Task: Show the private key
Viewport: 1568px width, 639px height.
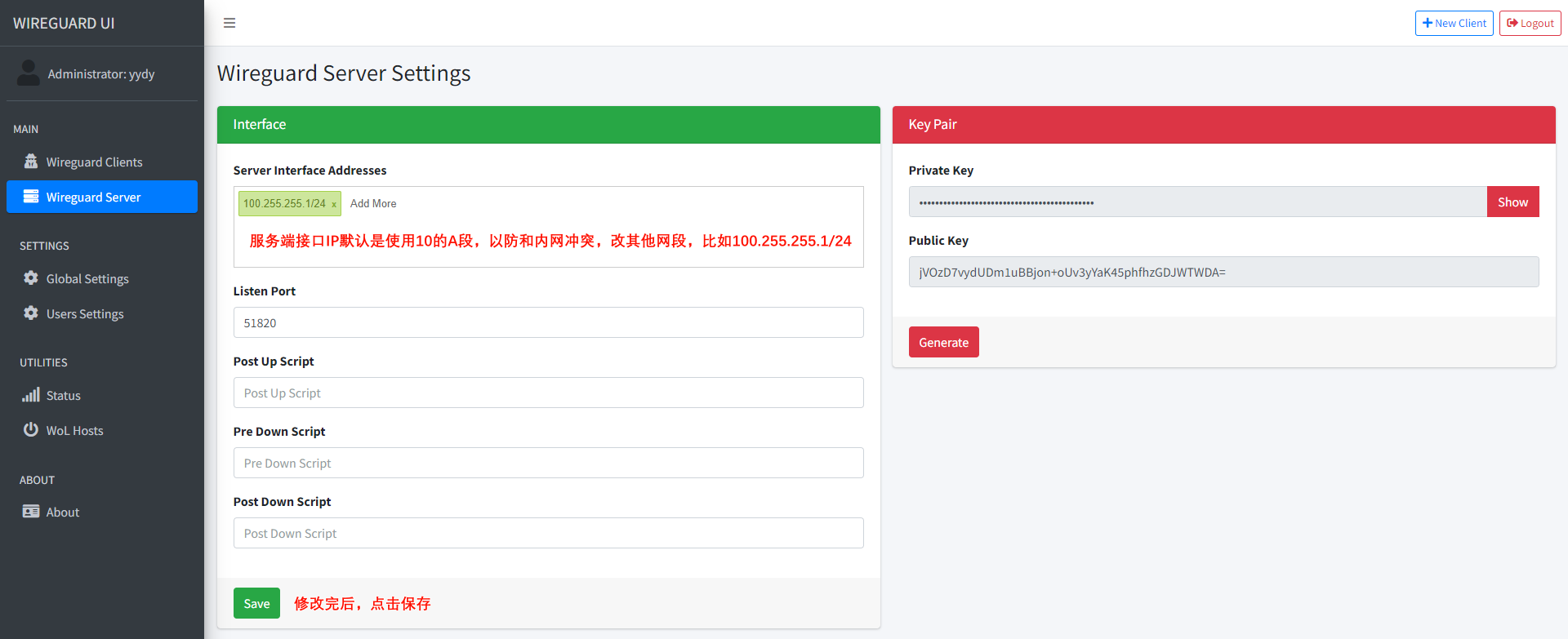Action: pyautogui.click(x=1513, y=202)
